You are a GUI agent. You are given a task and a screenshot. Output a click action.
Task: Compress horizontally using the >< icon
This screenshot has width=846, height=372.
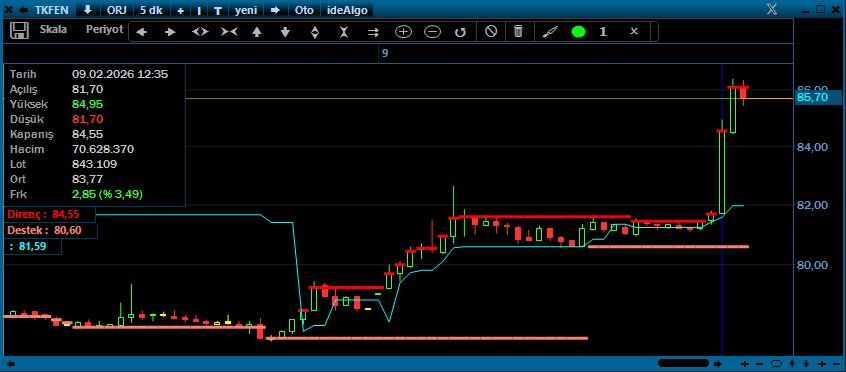(229, 32)
